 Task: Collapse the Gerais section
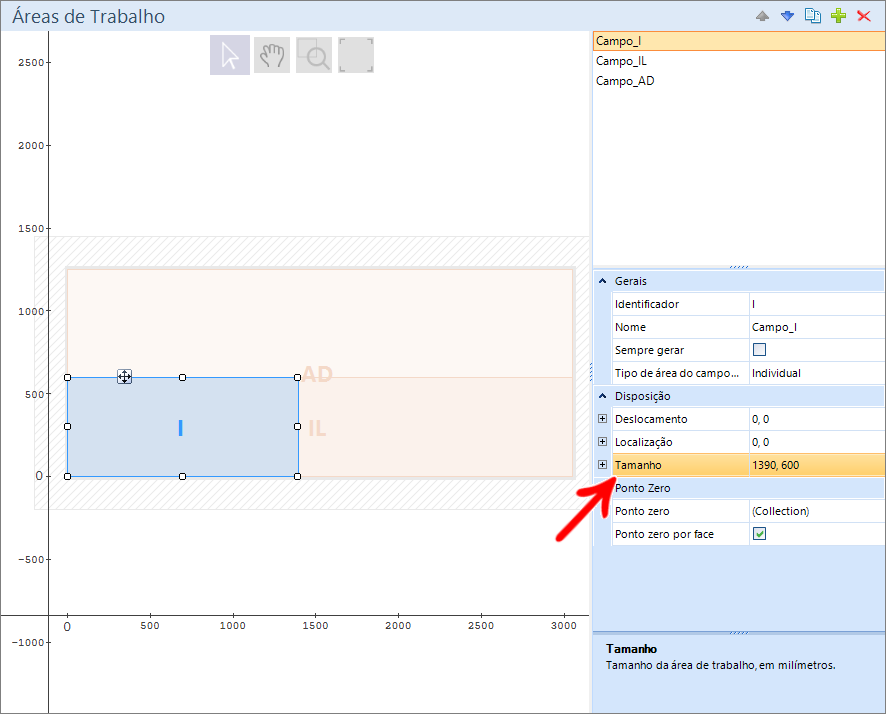pos(602,281)
